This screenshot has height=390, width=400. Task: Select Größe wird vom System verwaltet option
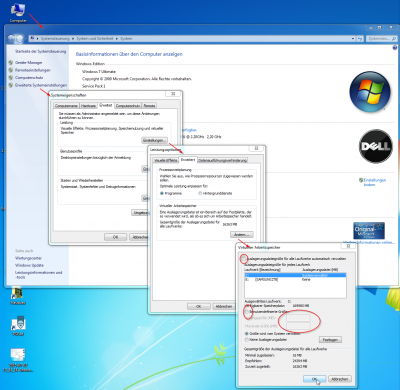pos(247,333)
